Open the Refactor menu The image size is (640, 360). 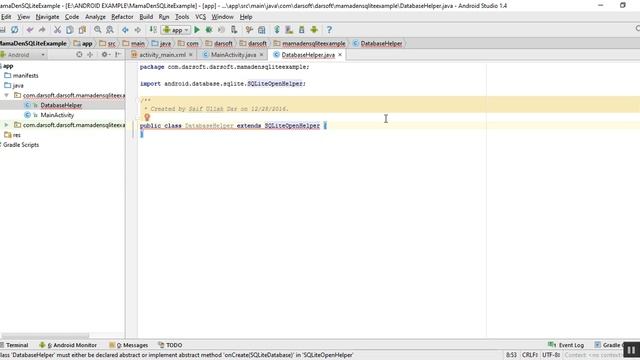pyautogui.click(x=122, y=17)
